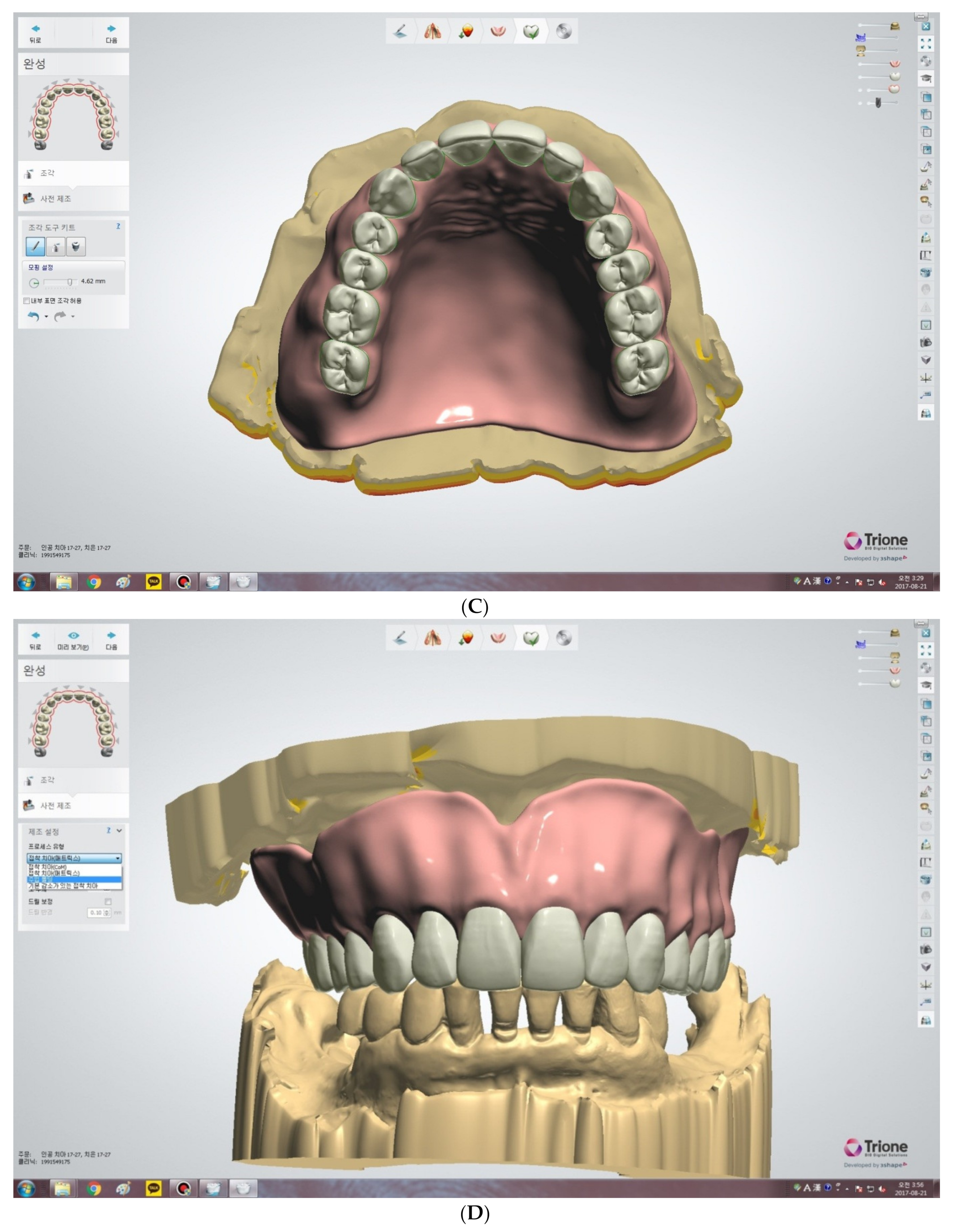Viewport: 956px width, 1232px height.
Task: Open the undo history dropdown in screenshot C
Action: [x=46, y=317]
